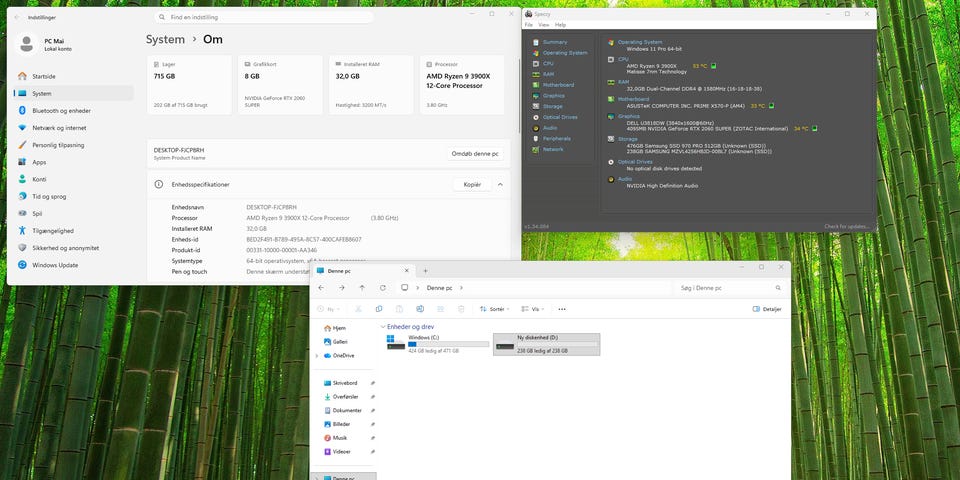
Task: Click the Find en indstilling search field
Action: pos(264,17)
